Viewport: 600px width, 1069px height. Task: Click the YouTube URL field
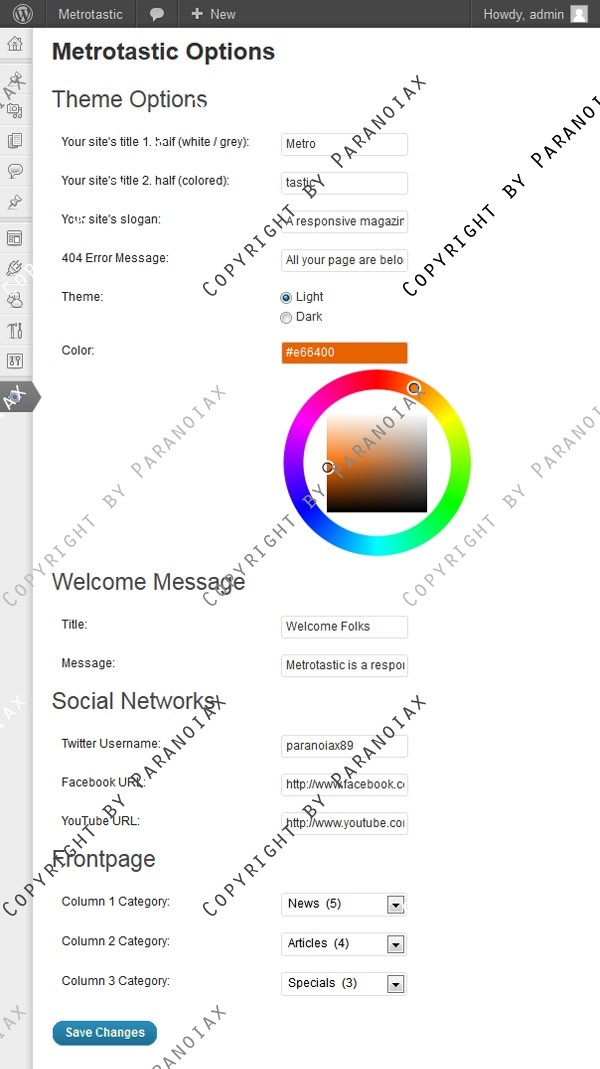pos(344,824)
